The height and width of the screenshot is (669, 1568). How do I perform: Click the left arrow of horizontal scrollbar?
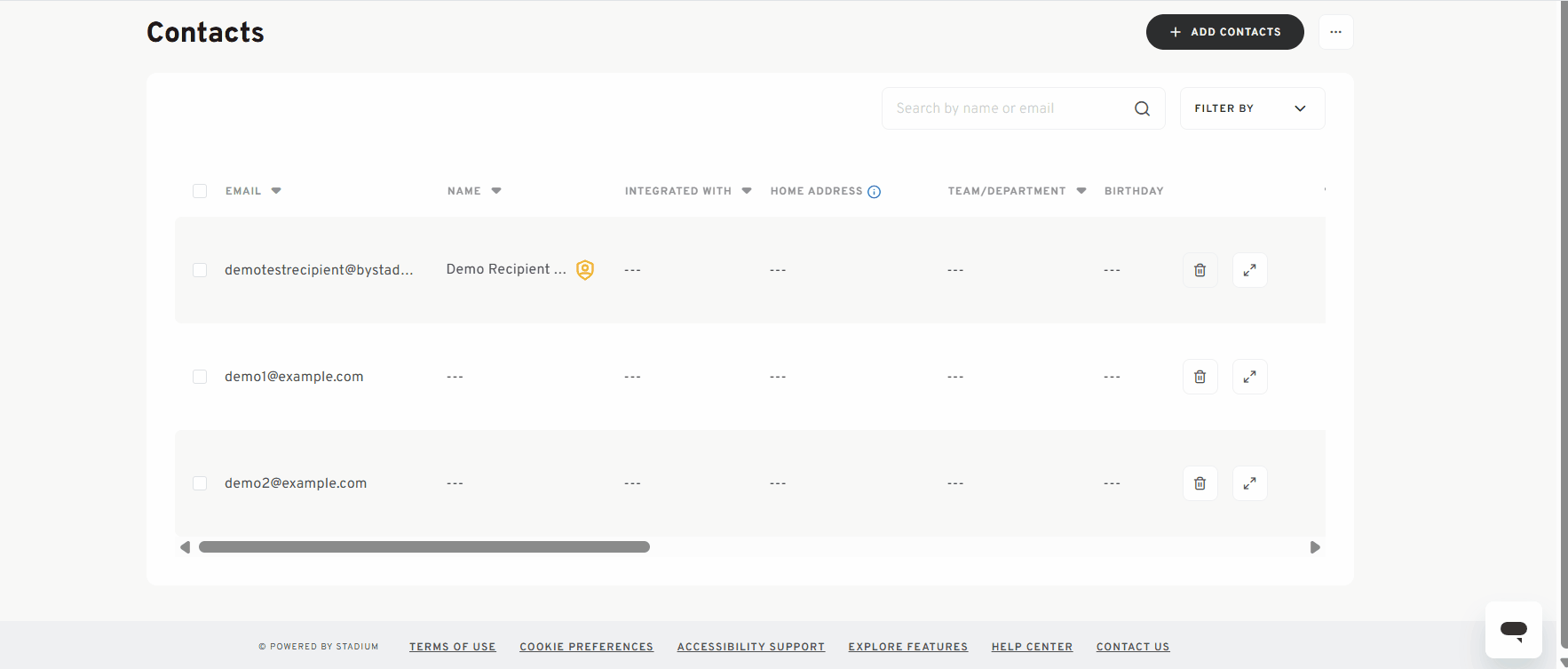(185, 547)
